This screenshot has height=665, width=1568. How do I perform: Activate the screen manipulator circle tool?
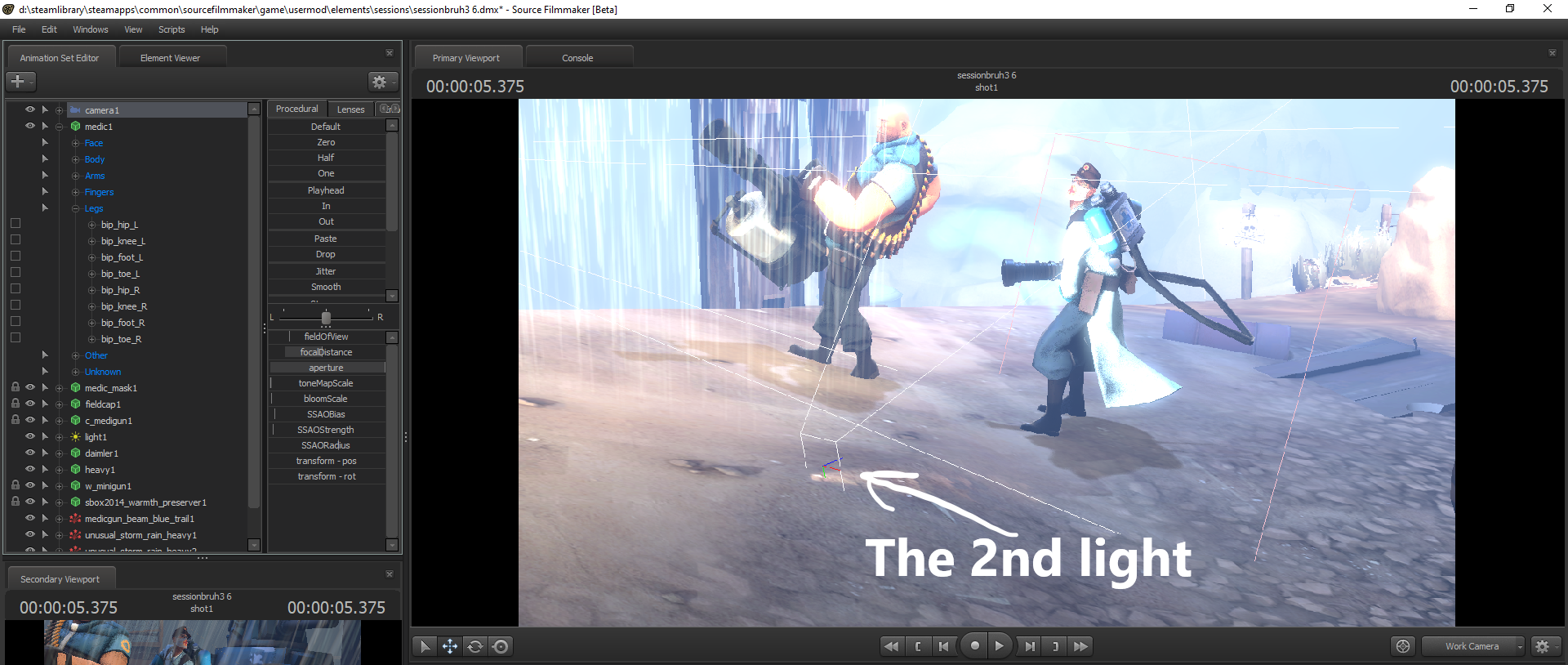pyautogui.click(x=501, y=646)
